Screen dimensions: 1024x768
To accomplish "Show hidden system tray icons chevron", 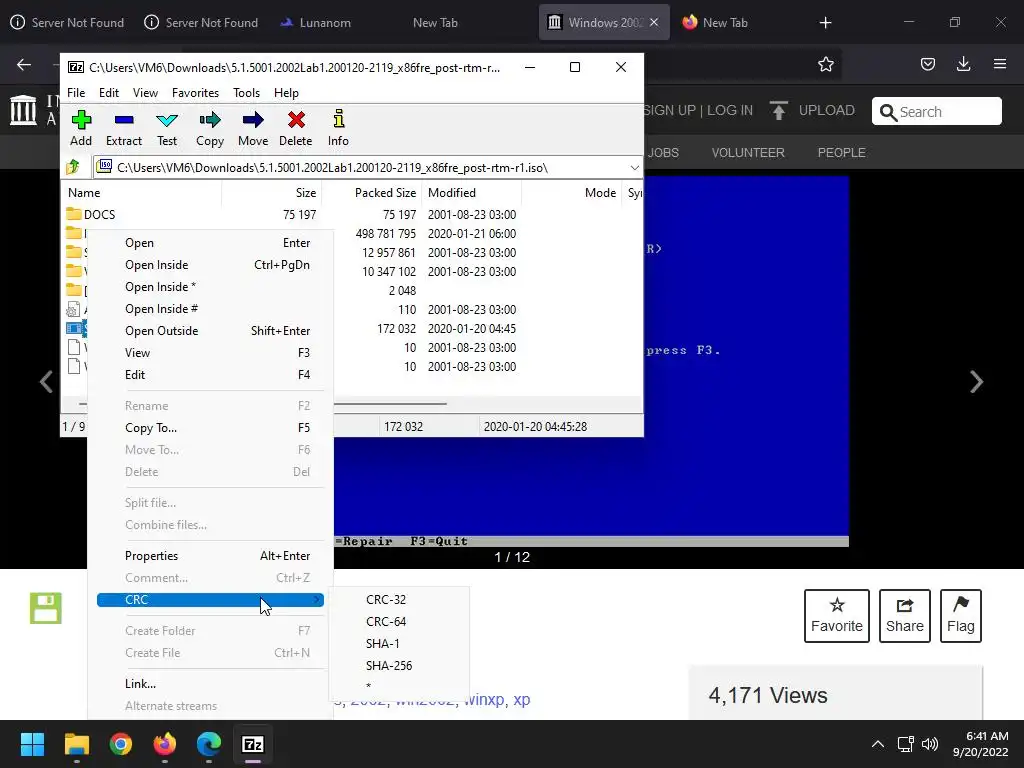I will point(878,744).
